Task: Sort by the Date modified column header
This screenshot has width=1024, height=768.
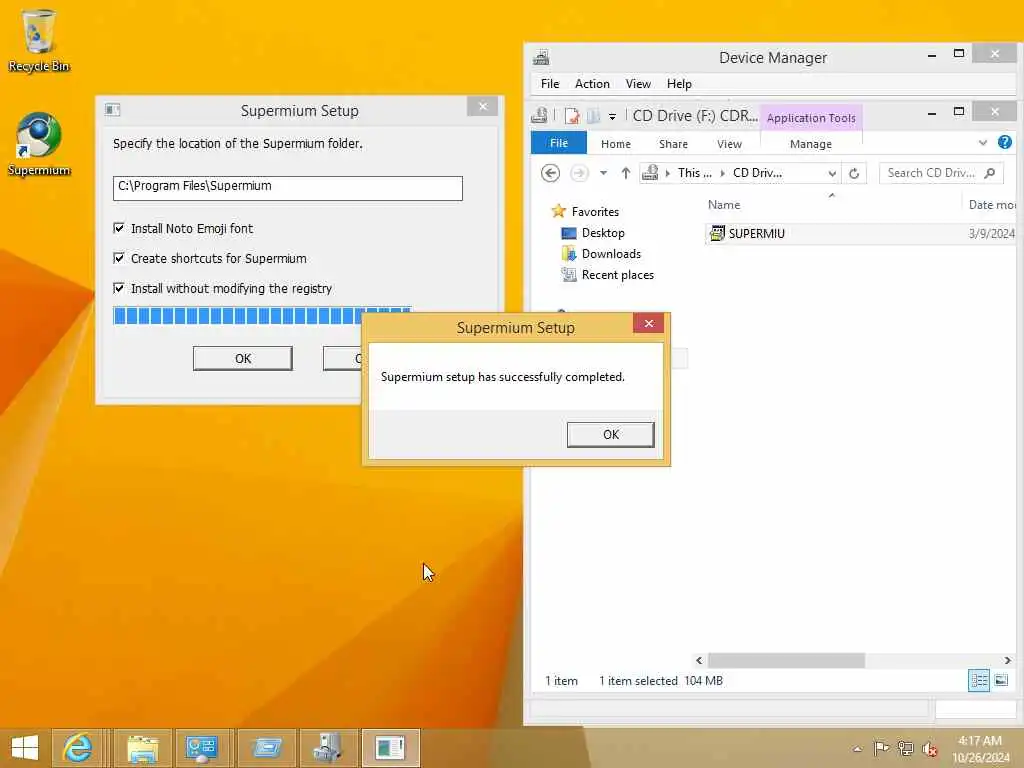Action: point(991,204)
